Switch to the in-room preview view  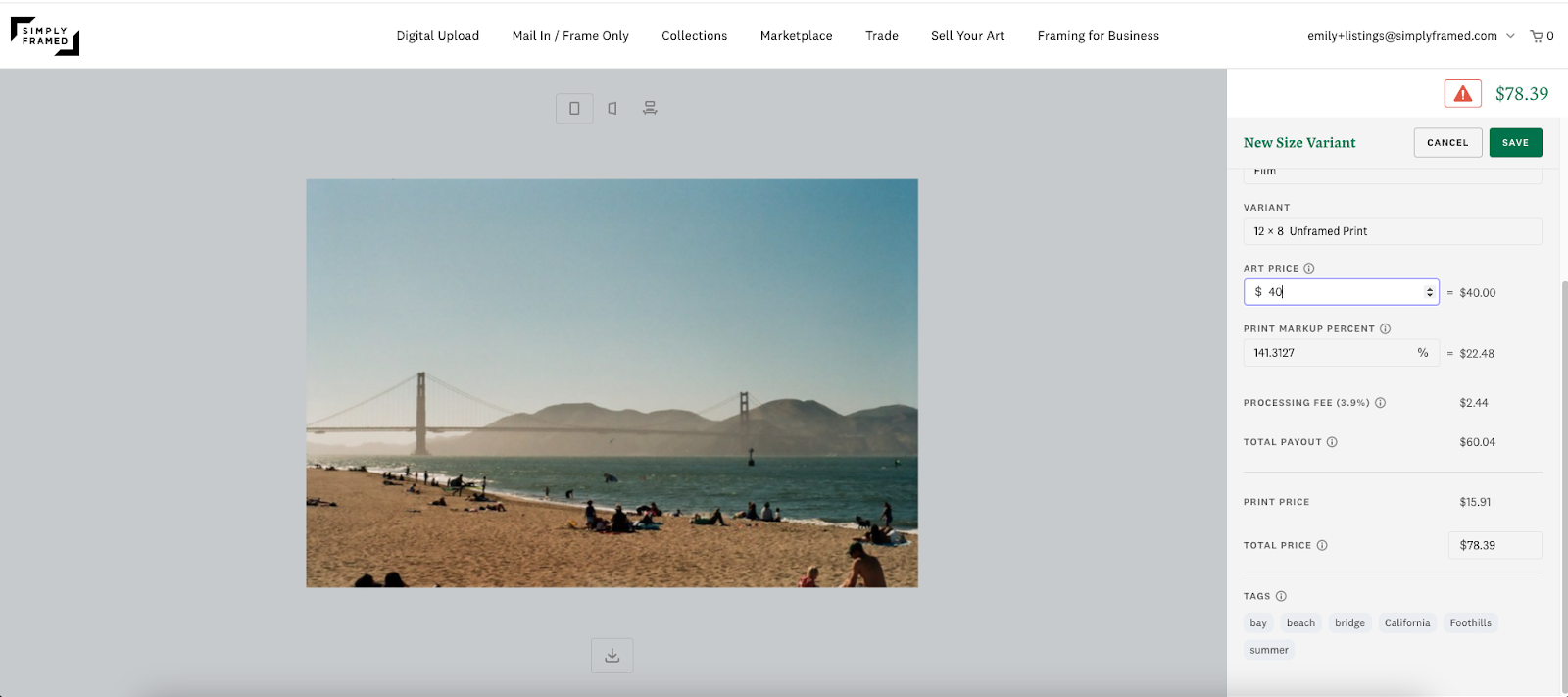click(650, 108)
